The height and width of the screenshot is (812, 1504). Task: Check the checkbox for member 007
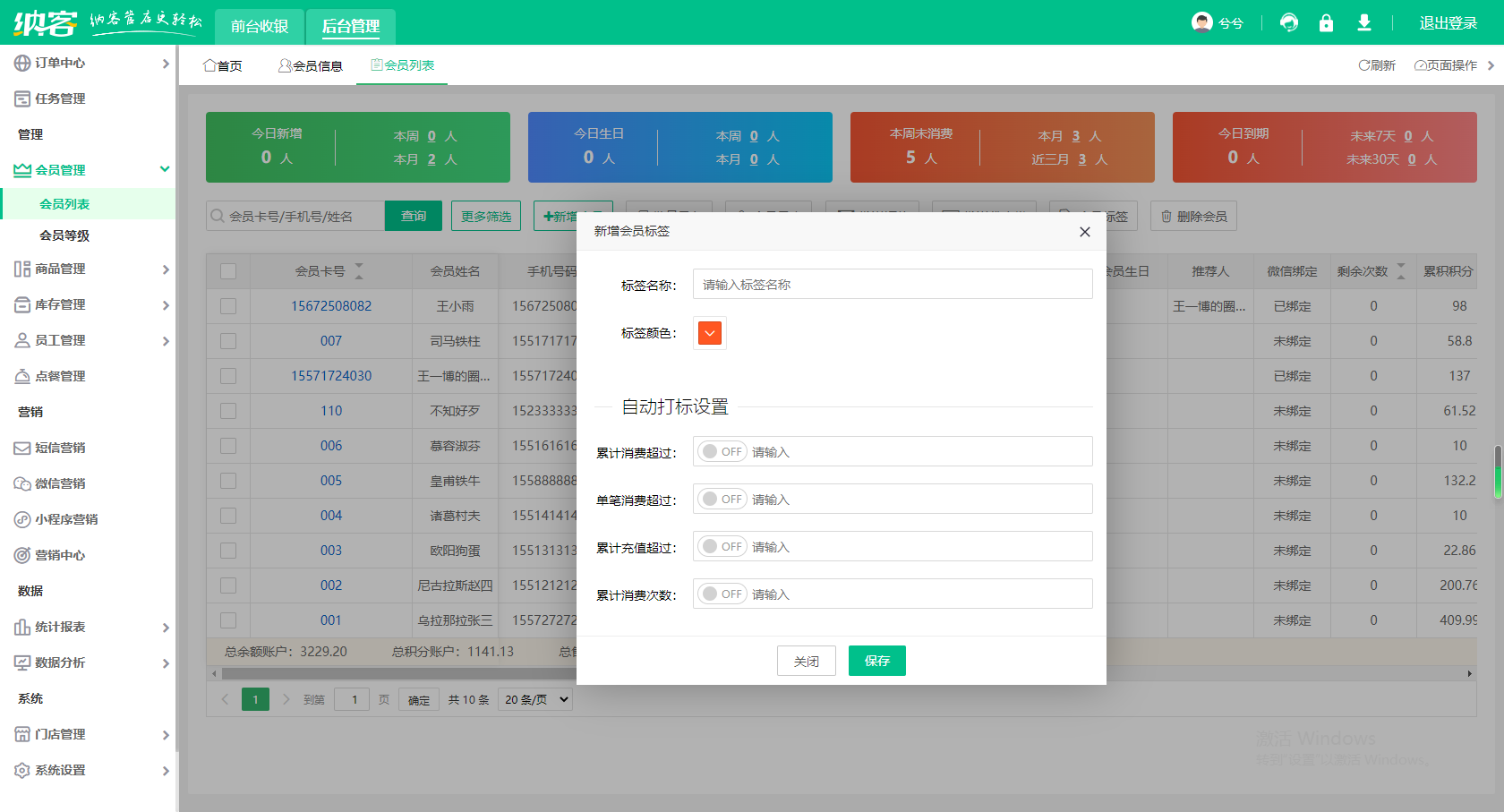tap(228, 341)
